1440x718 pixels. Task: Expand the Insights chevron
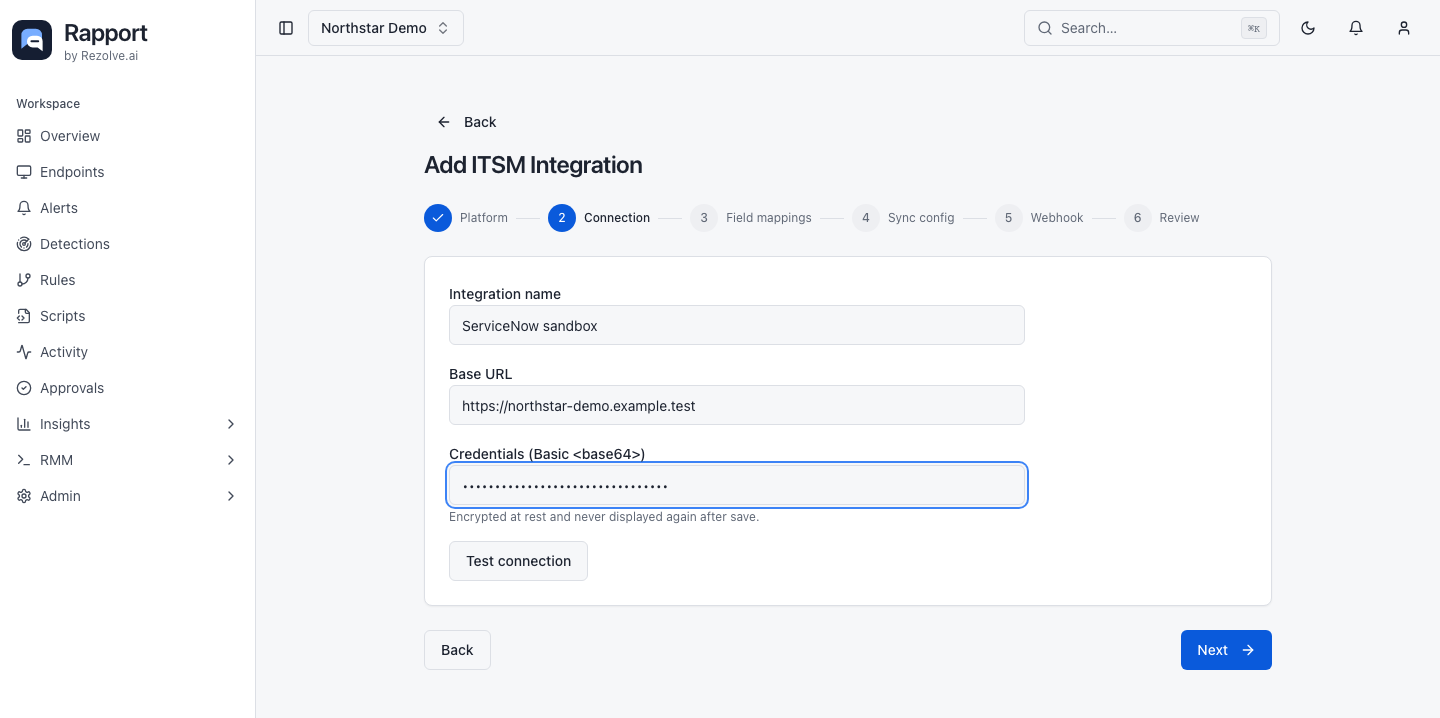click(x=231, y=424)
